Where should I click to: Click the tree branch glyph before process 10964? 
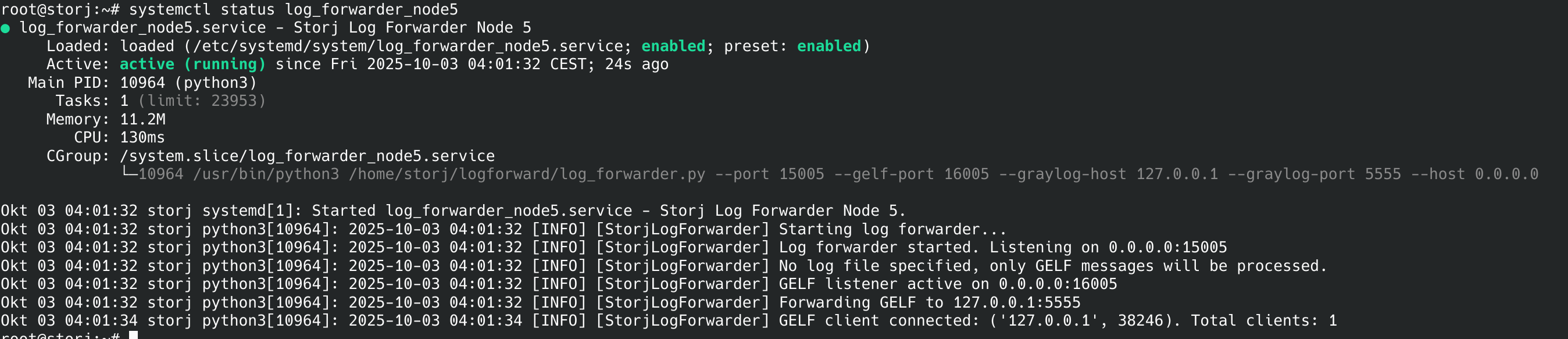[129, 173]
